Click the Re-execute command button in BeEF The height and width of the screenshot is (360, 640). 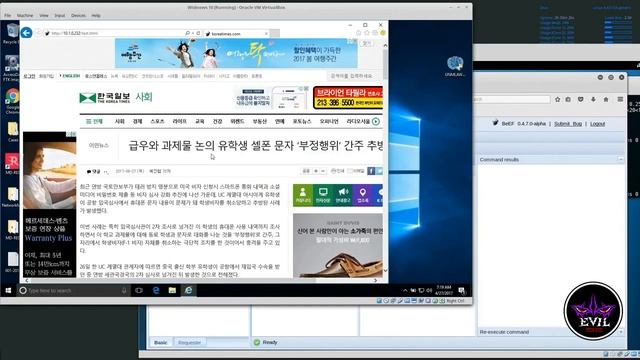click(x=504, y=332)
